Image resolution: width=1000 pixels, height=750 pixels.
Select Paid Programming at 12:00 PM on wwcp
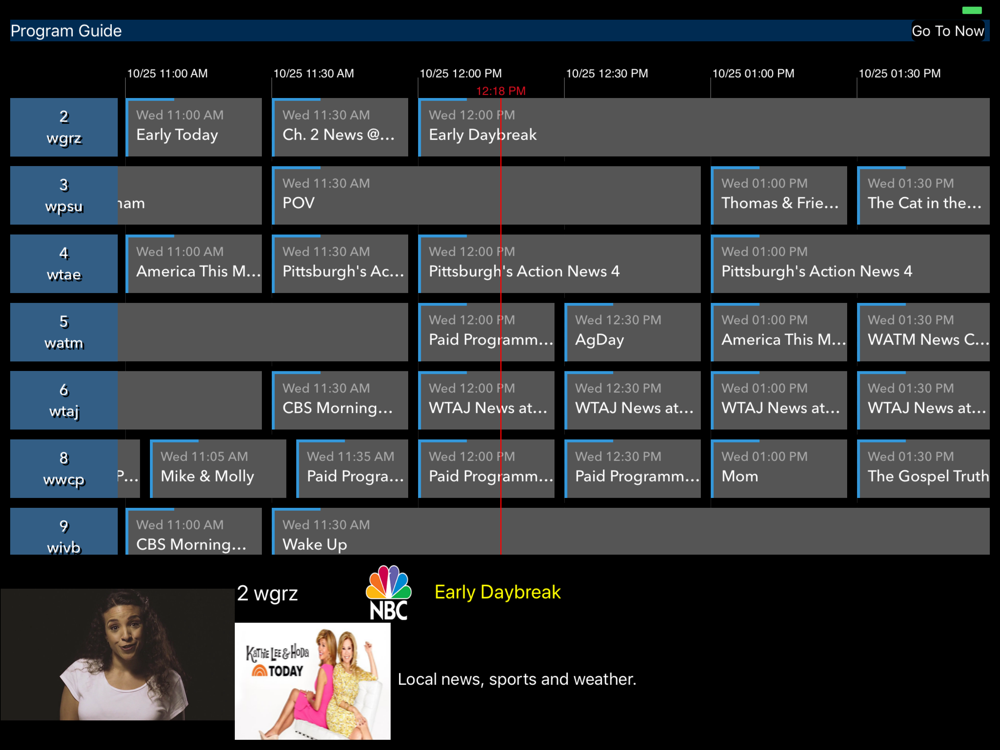pos(487,468)
